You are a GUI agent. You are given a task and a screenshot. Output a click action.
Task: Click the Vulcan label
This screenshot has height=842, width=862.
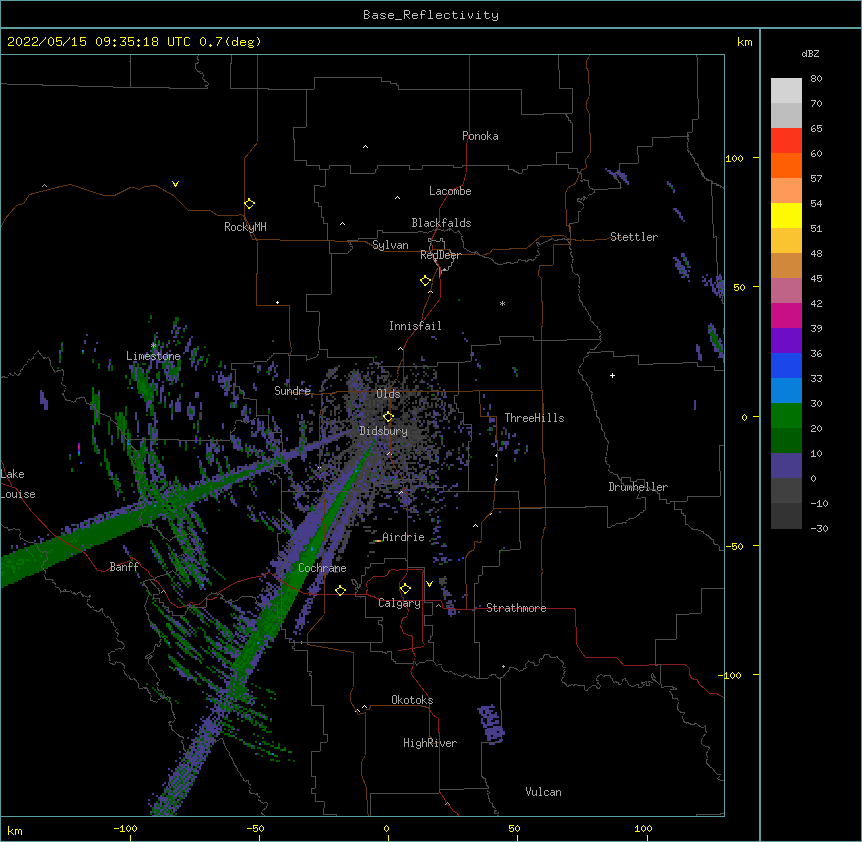pyautogui.click(x=543, y=792)
